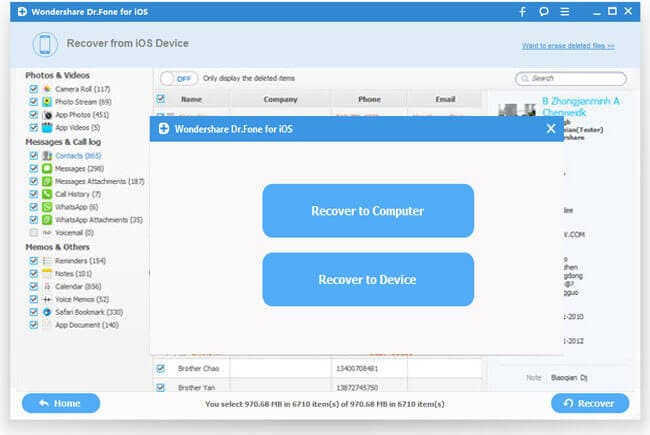Click the Voice Memos icon
Screen dimensions: 650x435
[47, 299]
